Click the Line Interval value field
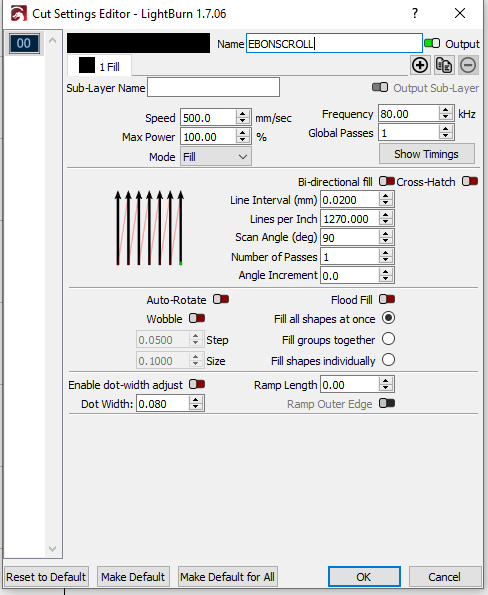The width and height of the screenshot is (488, 595). [349, 200]
